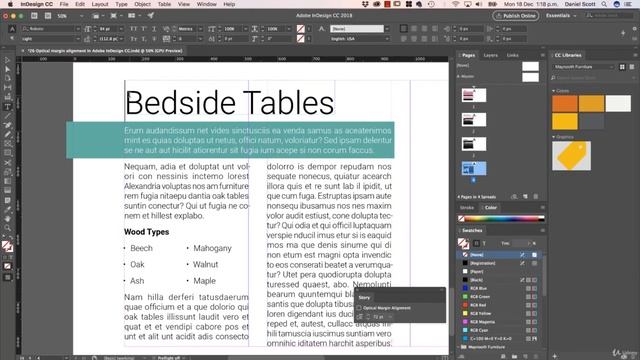
Task: Click the All Caps TT button
Action: pyautogui.click(x=134, y=29)
